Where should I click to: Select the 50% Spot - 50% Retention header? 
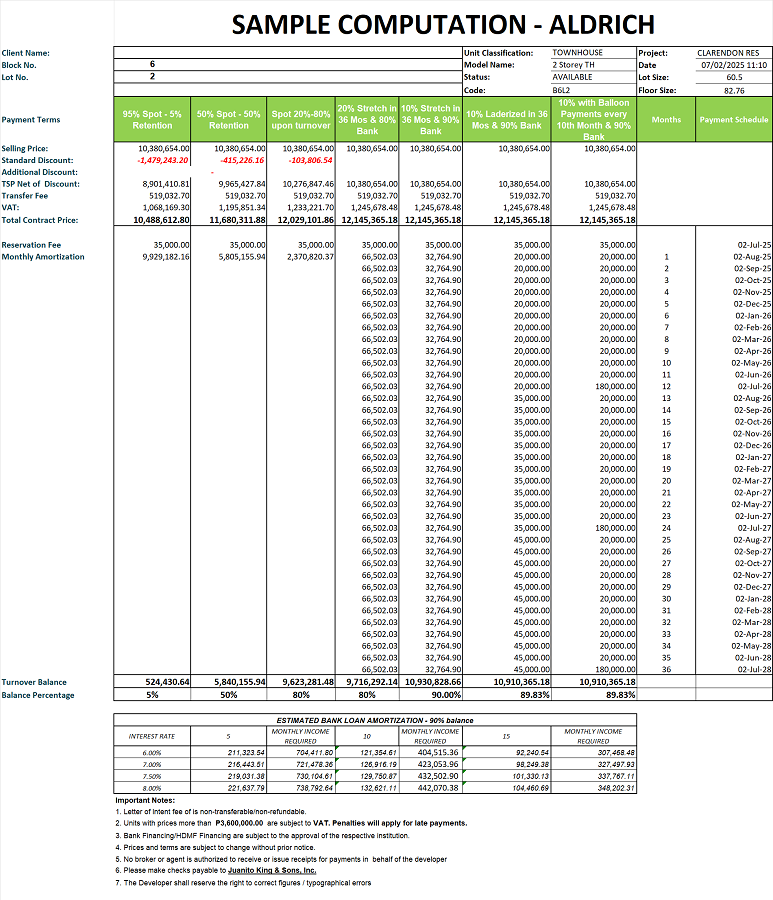pos(229,120)
